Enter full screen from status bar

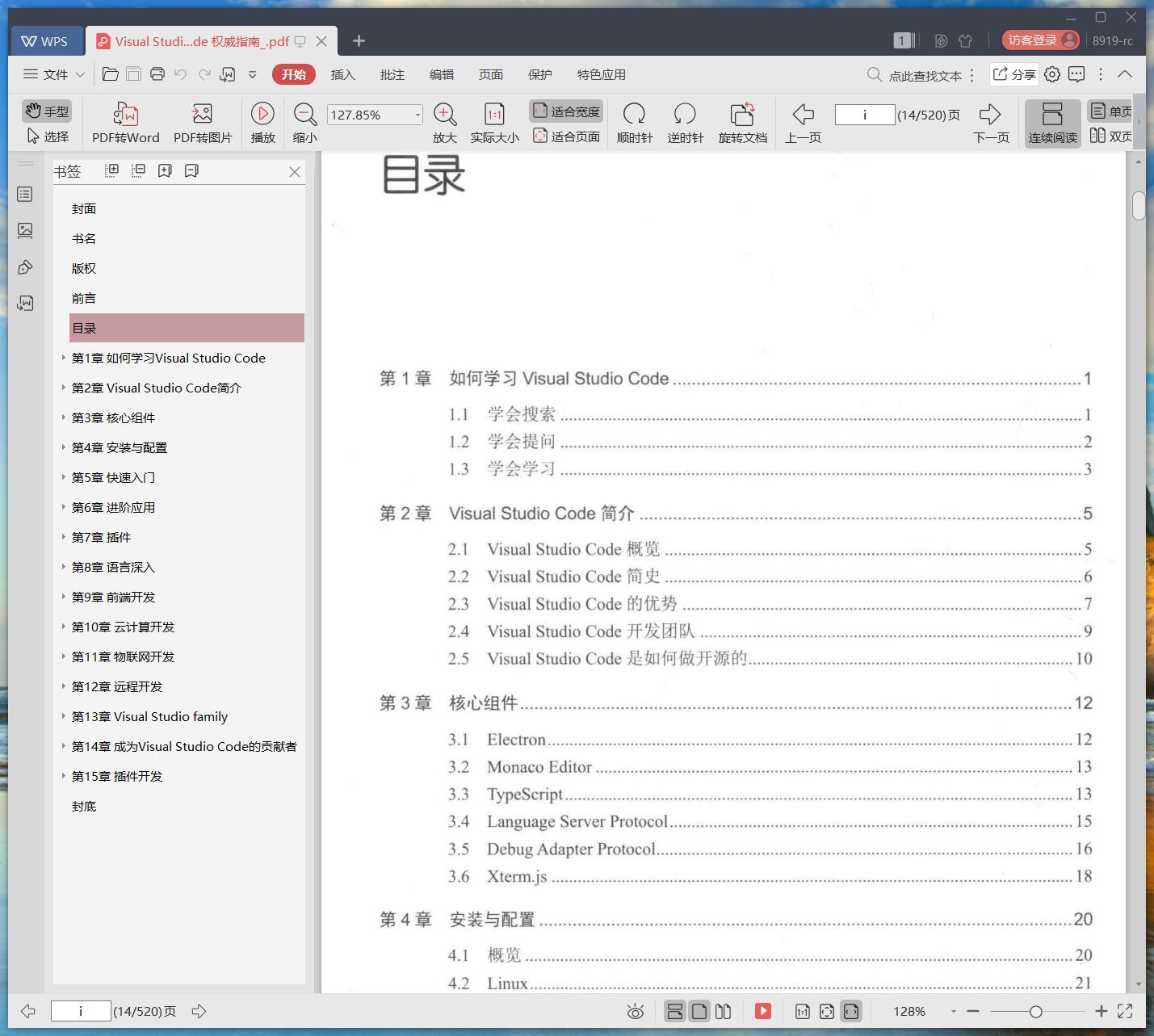(1125, 1011)
